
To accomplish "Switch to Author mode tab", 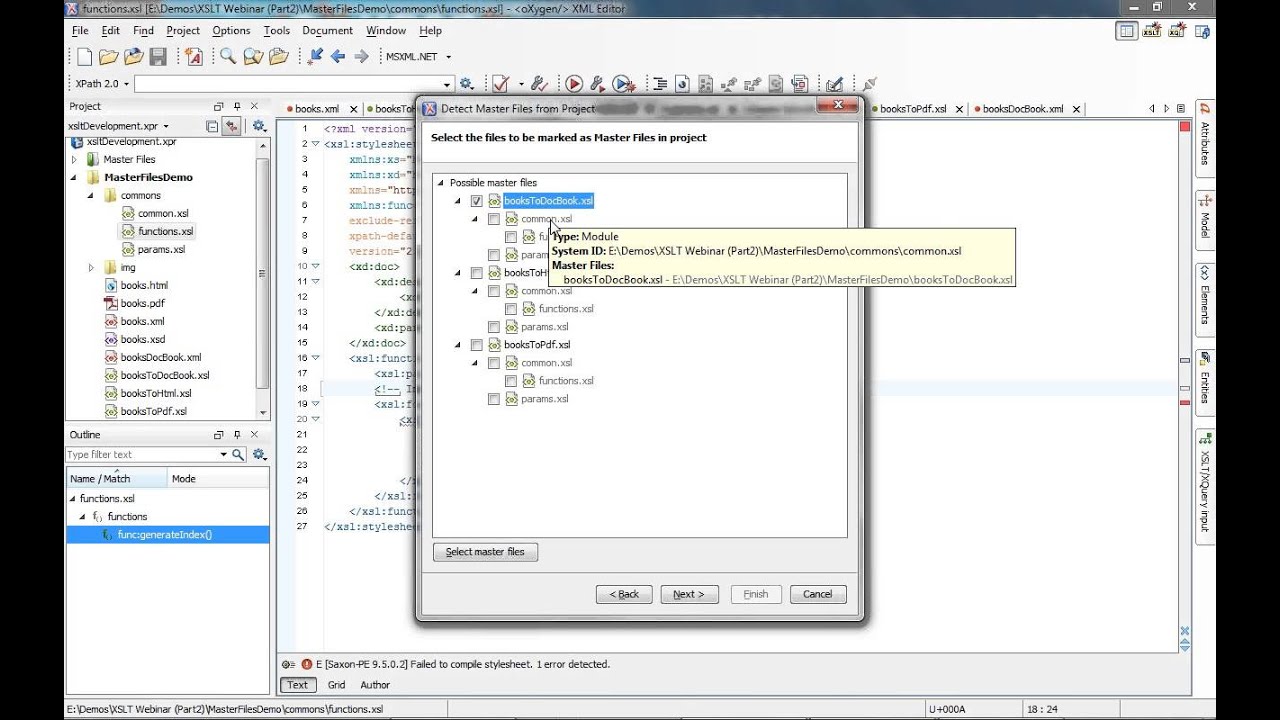I will [x=375, y=685].
